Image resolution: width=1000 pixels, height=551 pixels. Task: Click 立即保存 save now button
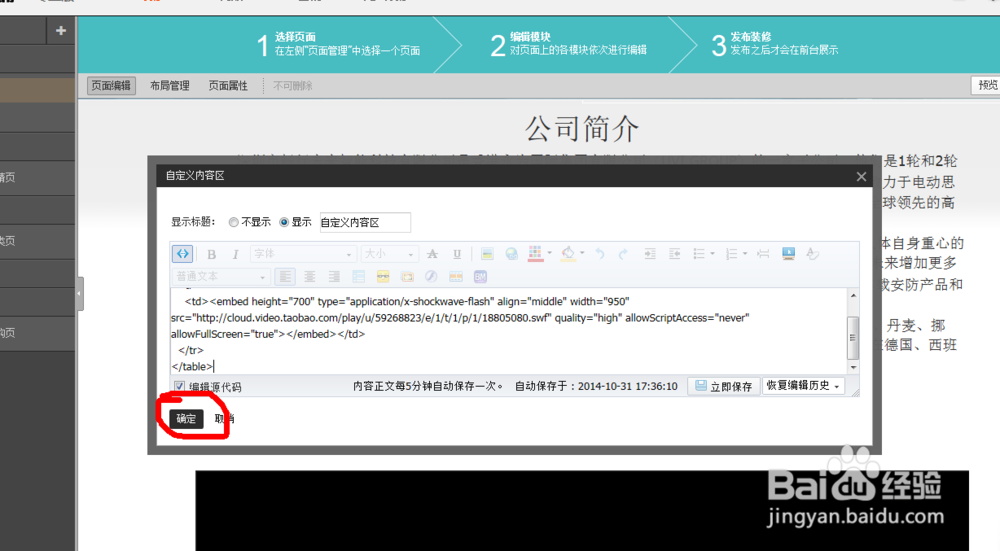point(724,386)
